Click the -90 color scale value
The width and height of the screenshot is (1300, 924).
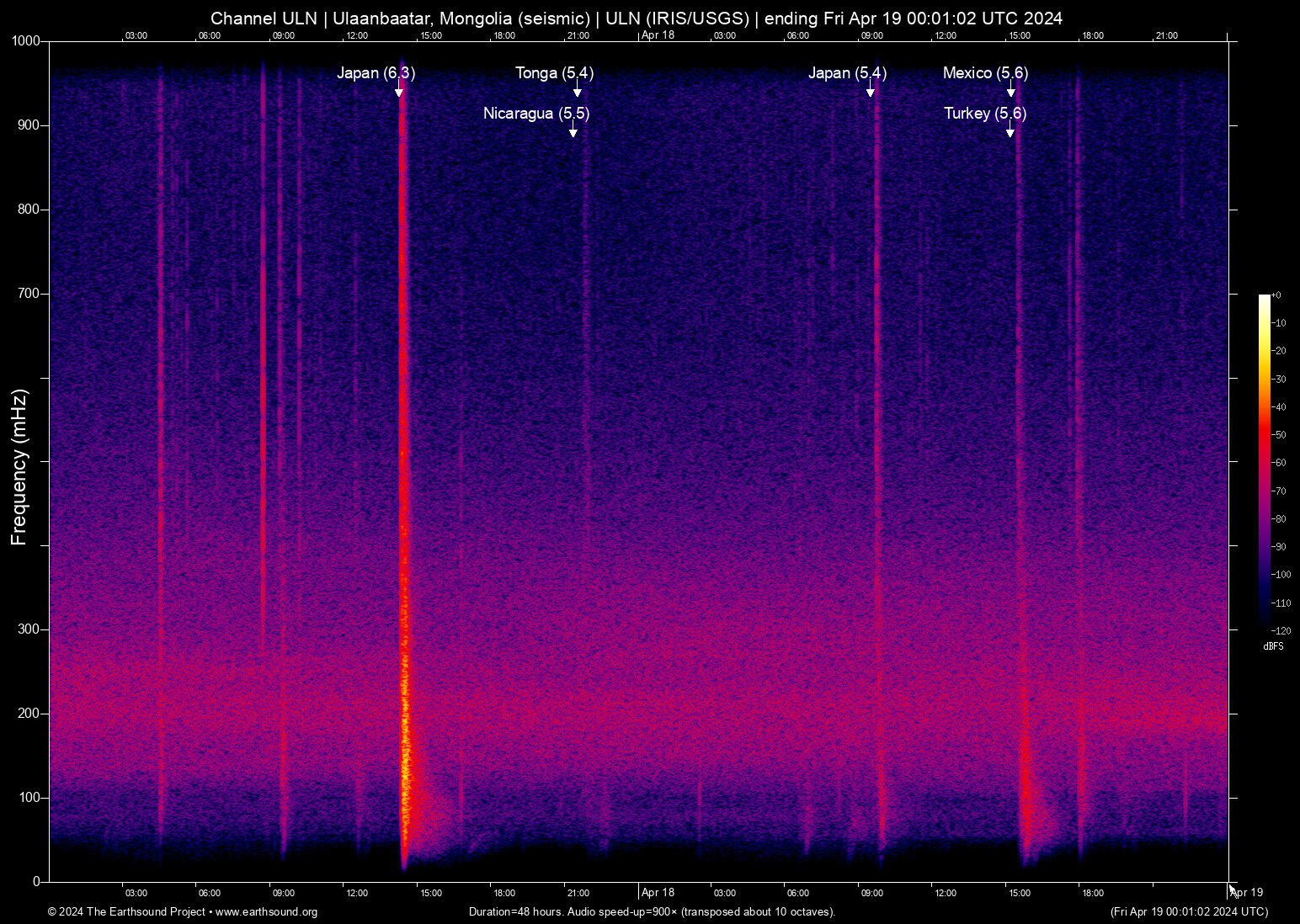tap(1279, 547)
